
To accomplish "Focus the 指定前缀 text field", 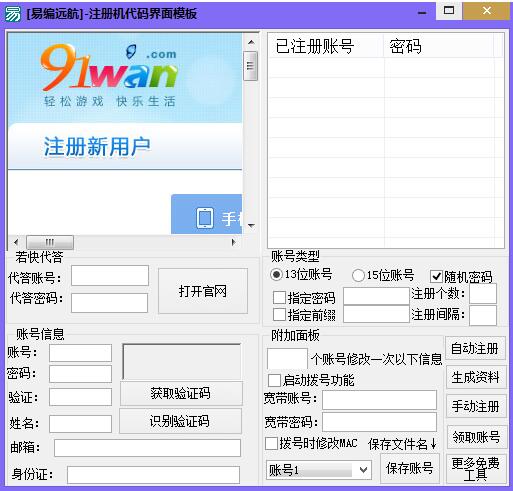I will pos(376,314).
